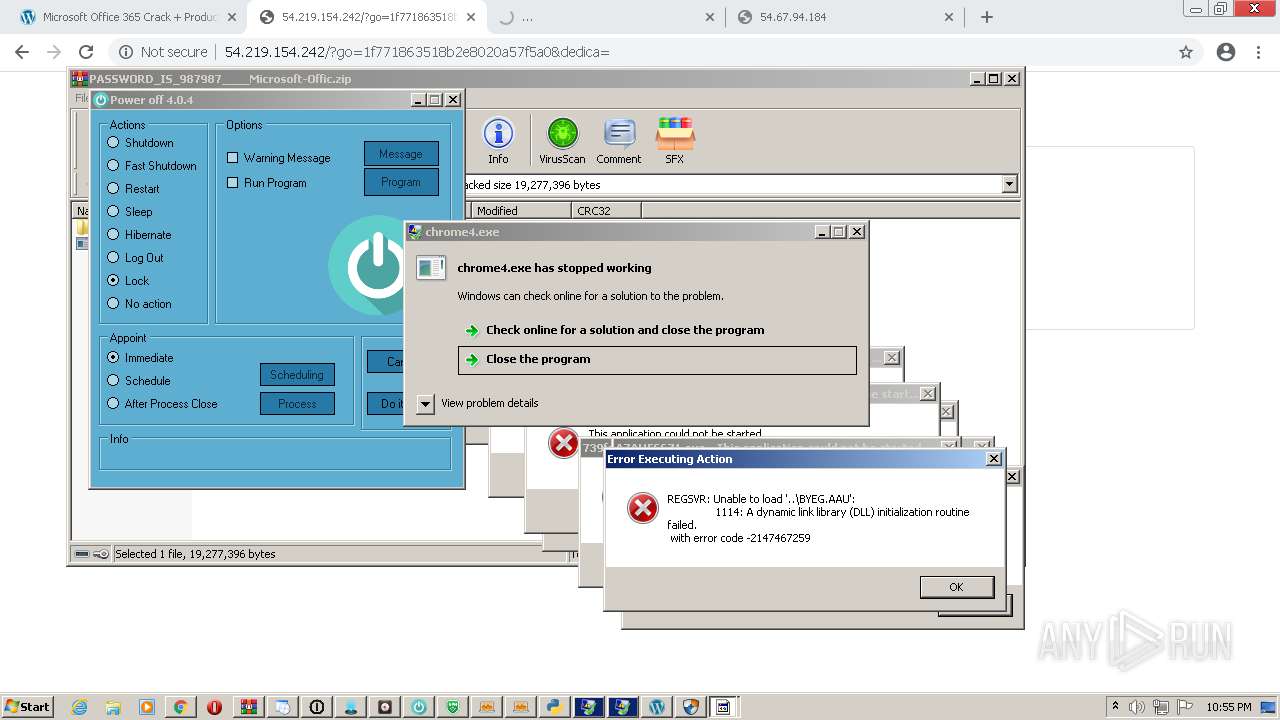Click WinRAR icon in taskbar
The image size is (1280, 720).
[x=248, y=707]
